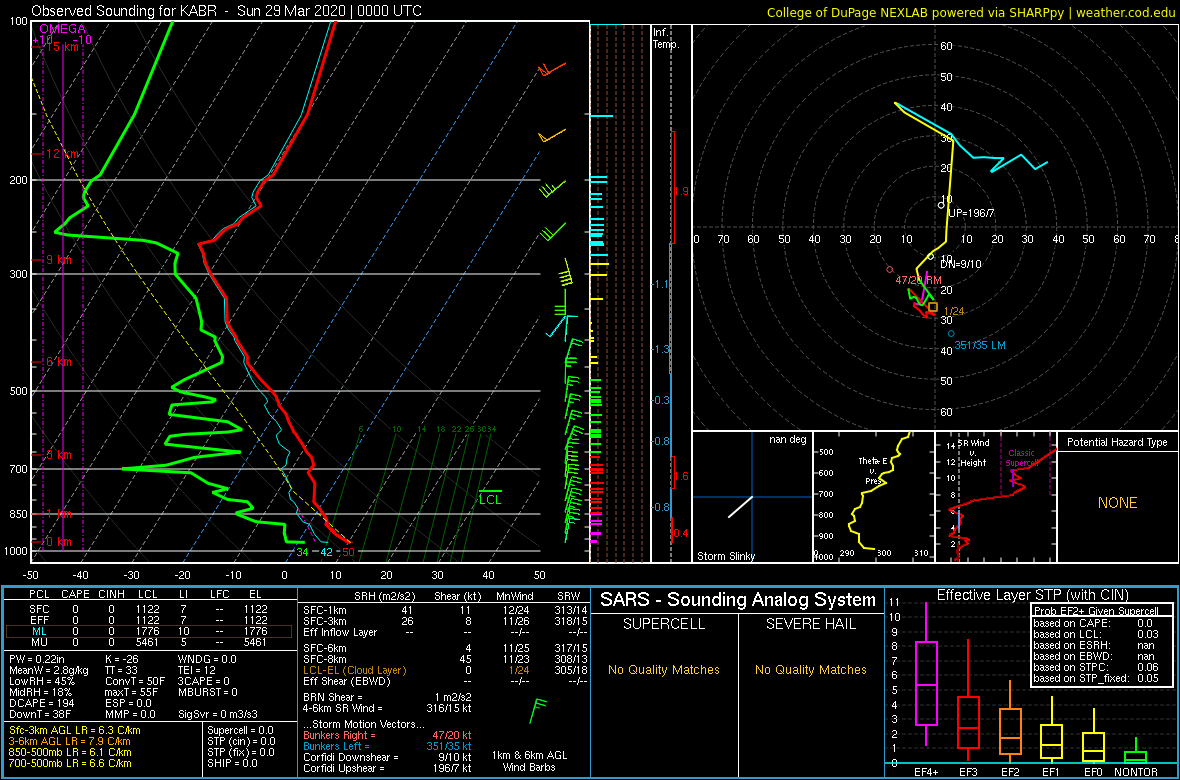Click the UP=196/7 hodograph label
Viewport: 1180px width, 780px height.
click(972, 213)
